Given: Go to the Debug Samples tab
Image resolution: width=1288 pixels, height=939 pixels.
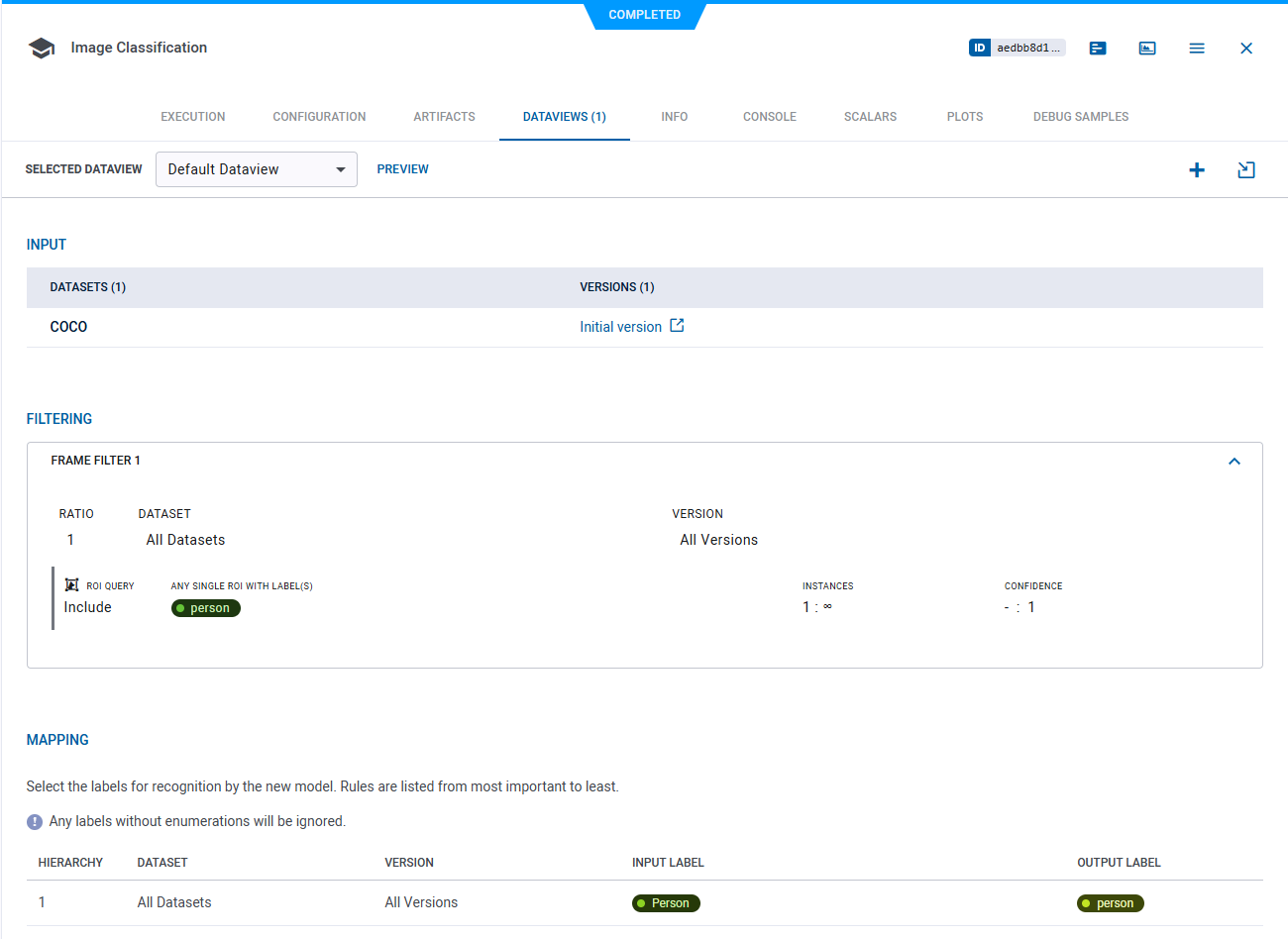Looking at the screenshot, I should (1081, 117).
